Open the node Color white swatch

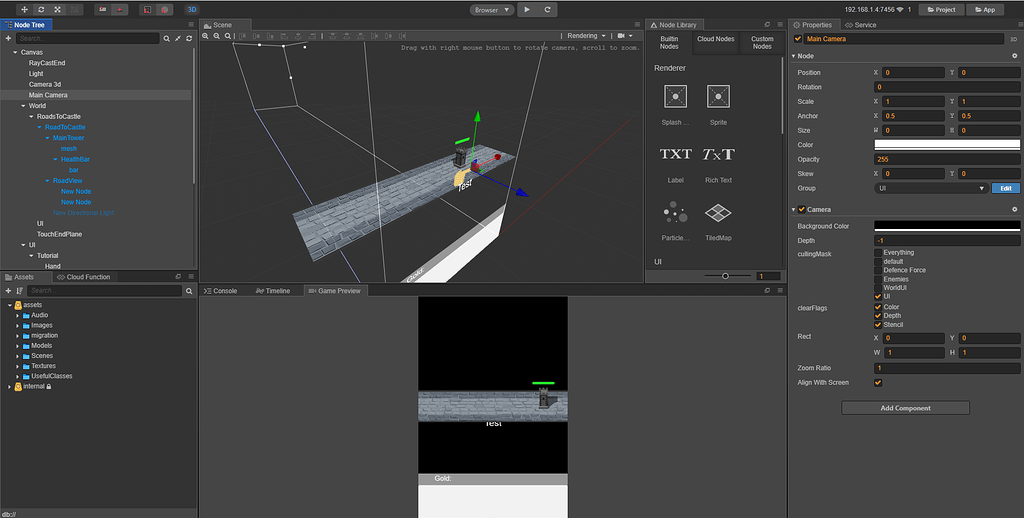947,145
